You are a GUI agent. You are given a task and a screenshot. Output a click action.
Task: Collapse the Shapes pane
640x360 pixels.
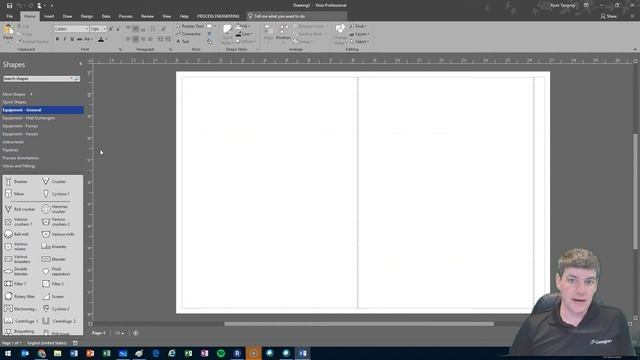click(80, 64)
